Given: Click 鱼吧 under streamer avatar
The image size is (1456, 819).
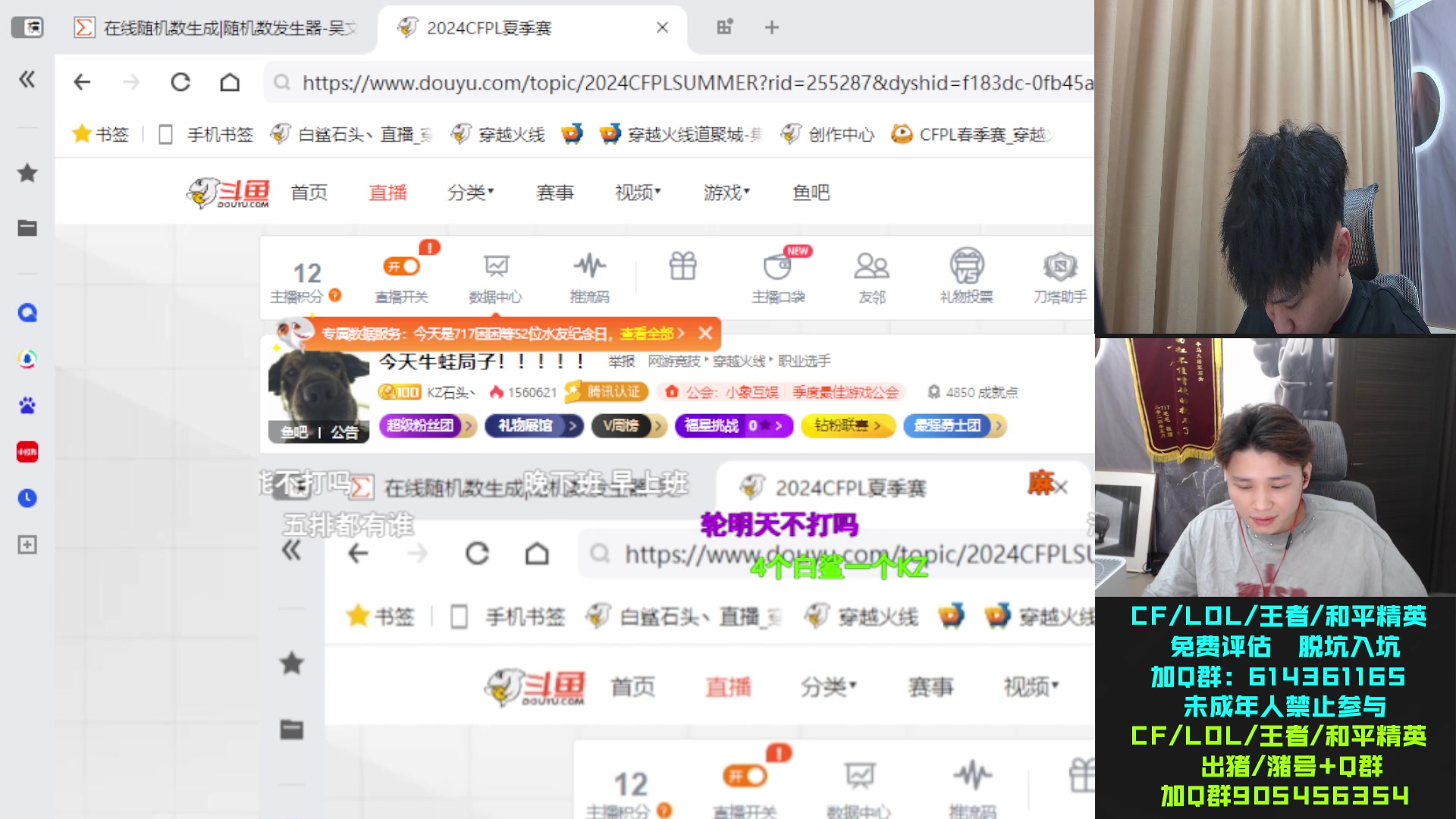Looking at the screenshot, I should point(294,432).
